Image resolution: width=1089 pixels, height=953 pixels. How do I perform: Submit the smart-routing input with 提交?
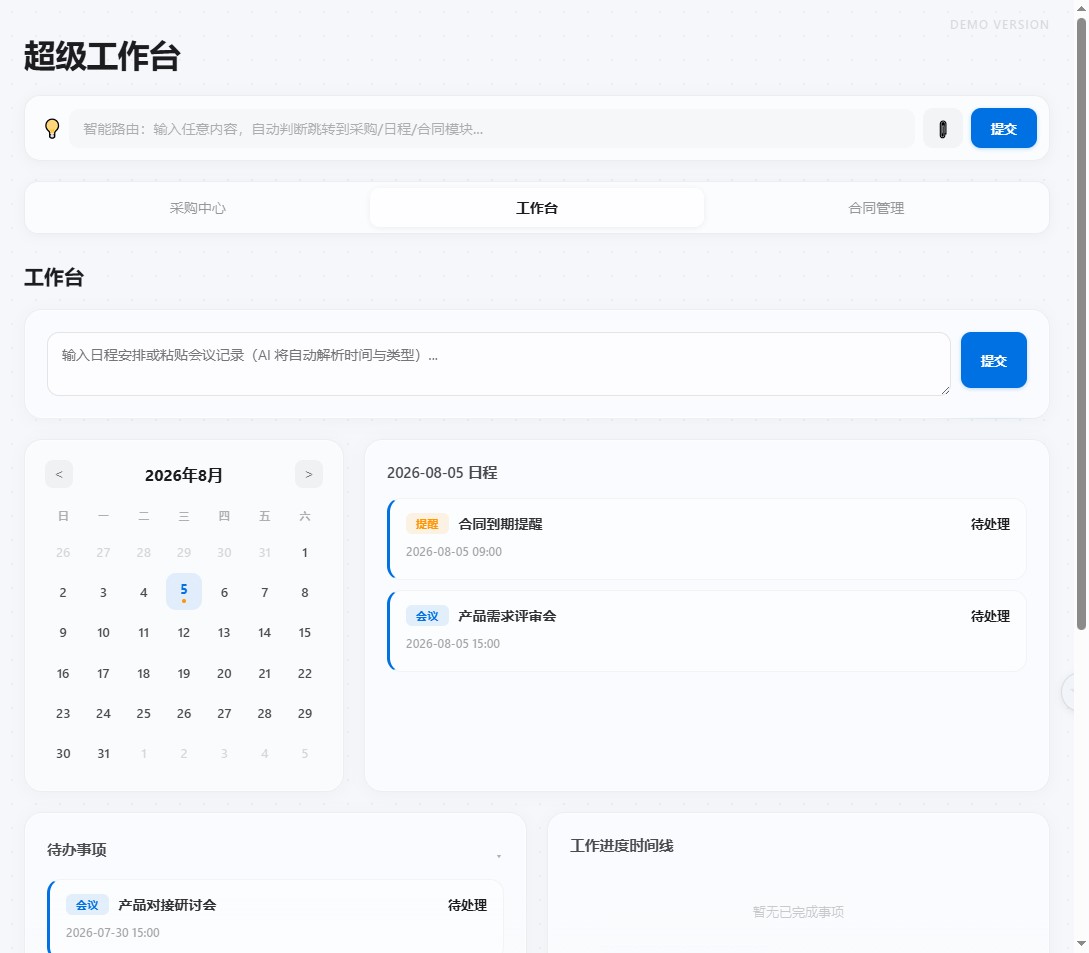pyautogui.click(x=1004, y=129)
